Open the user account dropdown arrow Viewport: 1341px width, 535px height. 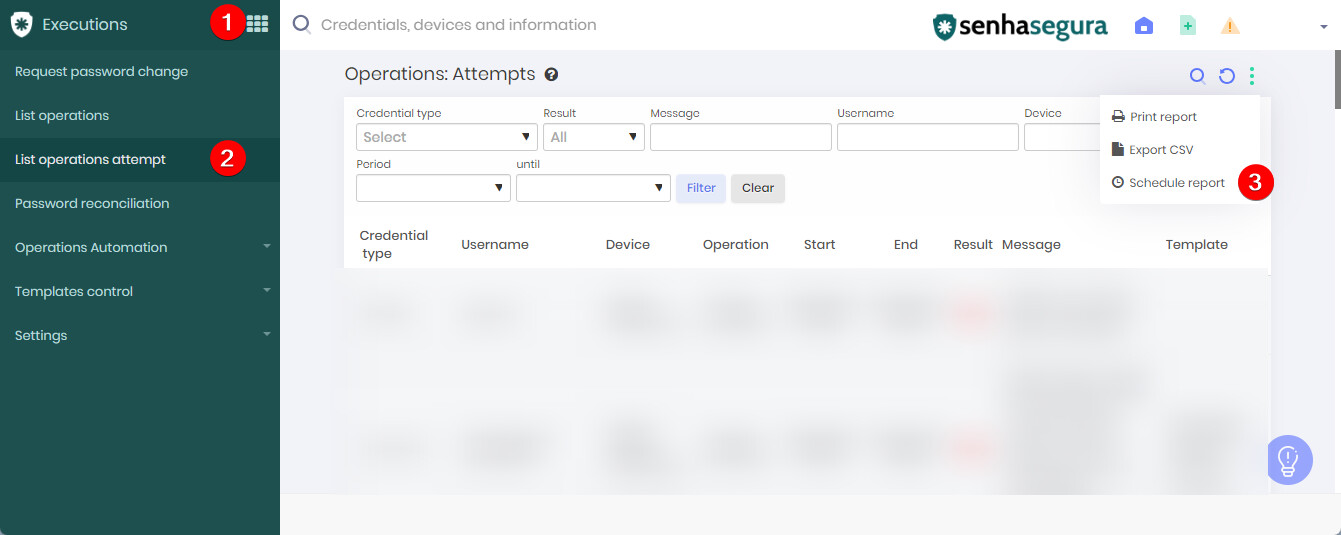pos(1323,27)
